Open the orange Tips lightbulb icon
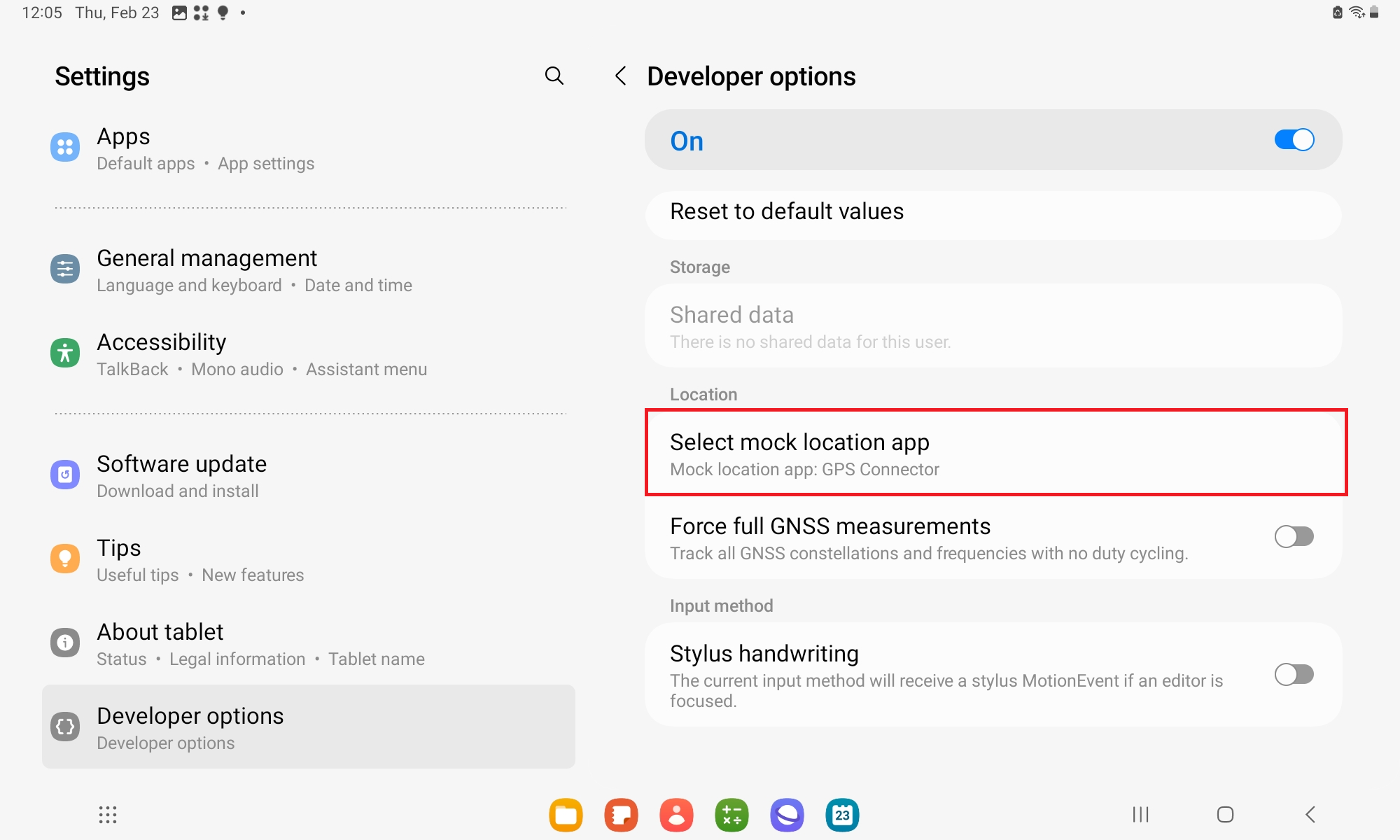The height and width of the screenshot is (840, 1400). (x=65, y=559)
